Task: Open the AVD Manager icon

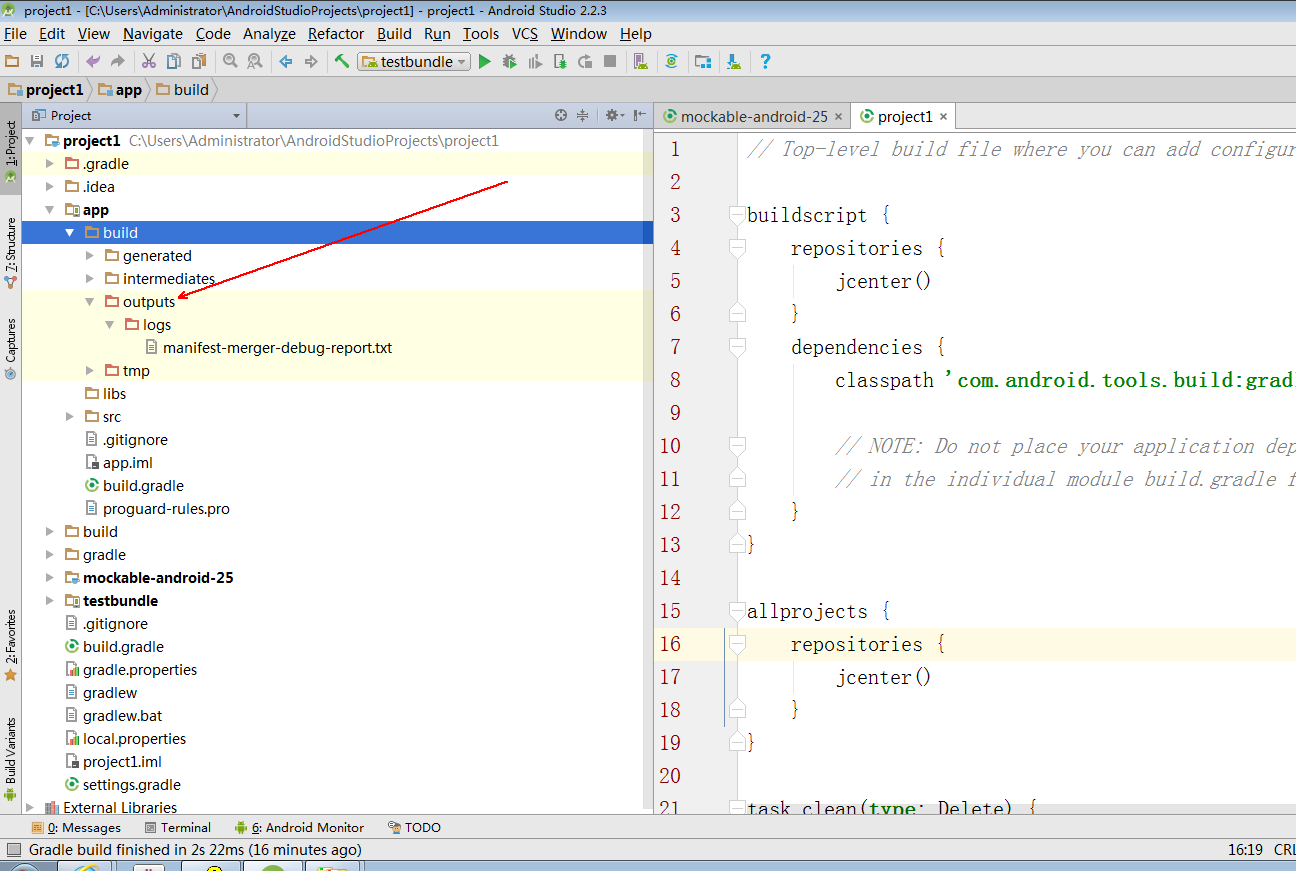Action: point(641,61)
